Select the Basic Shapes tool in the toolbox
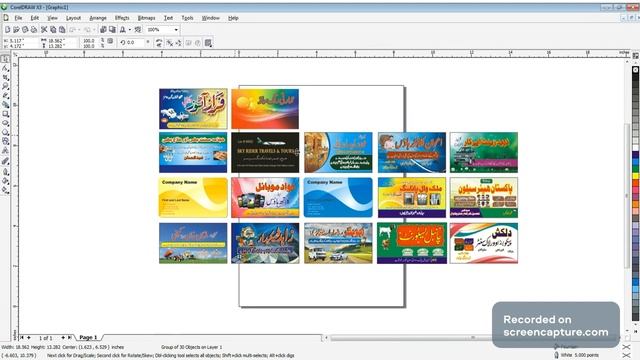640x360 pixels. [5, 141]
